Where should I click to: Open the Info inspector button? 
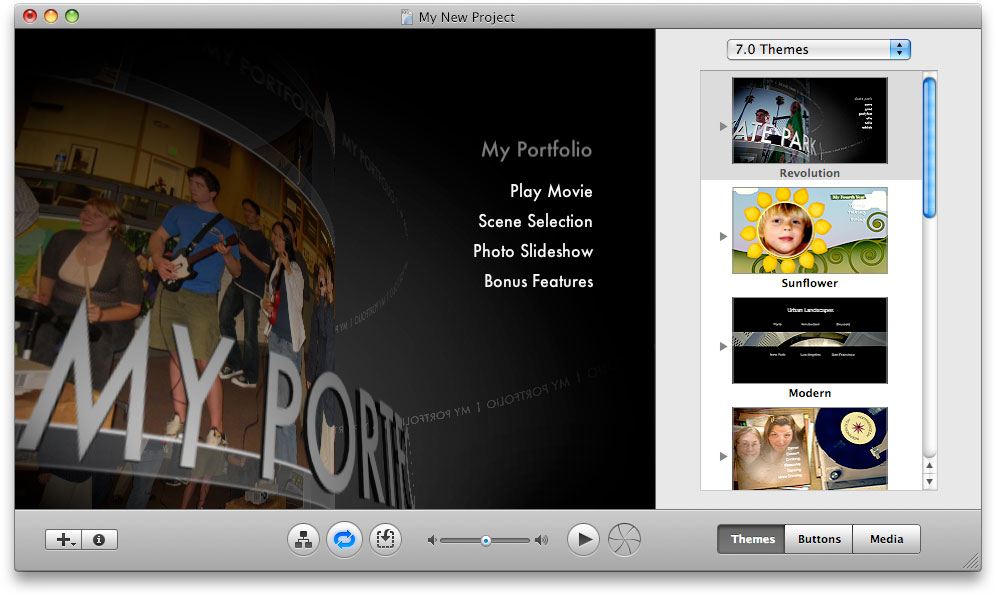(99, 540)
